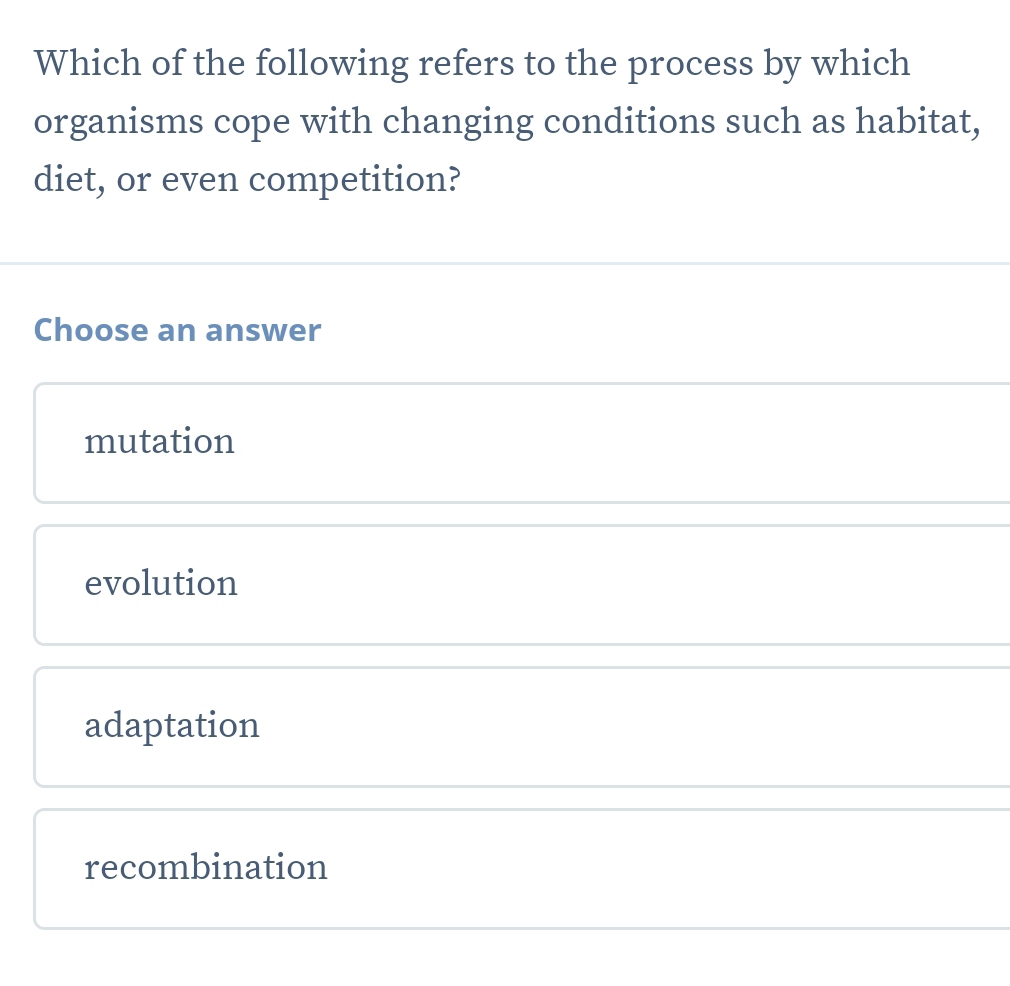The height and width of the screenshot is (986, 1010).
Task: Click the 'Choose an answer' heading
Action: point(177,330)
